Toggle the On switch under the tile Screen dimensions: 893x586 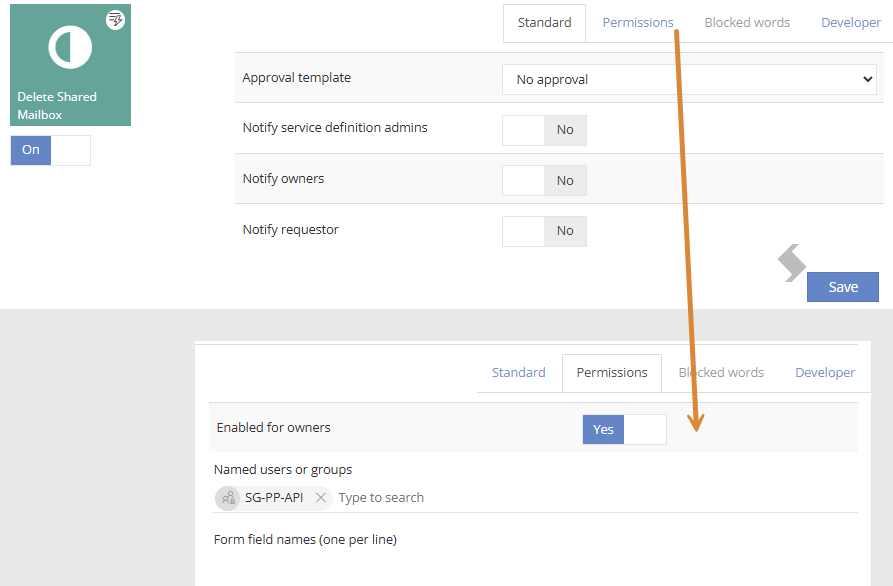(51, 150)
